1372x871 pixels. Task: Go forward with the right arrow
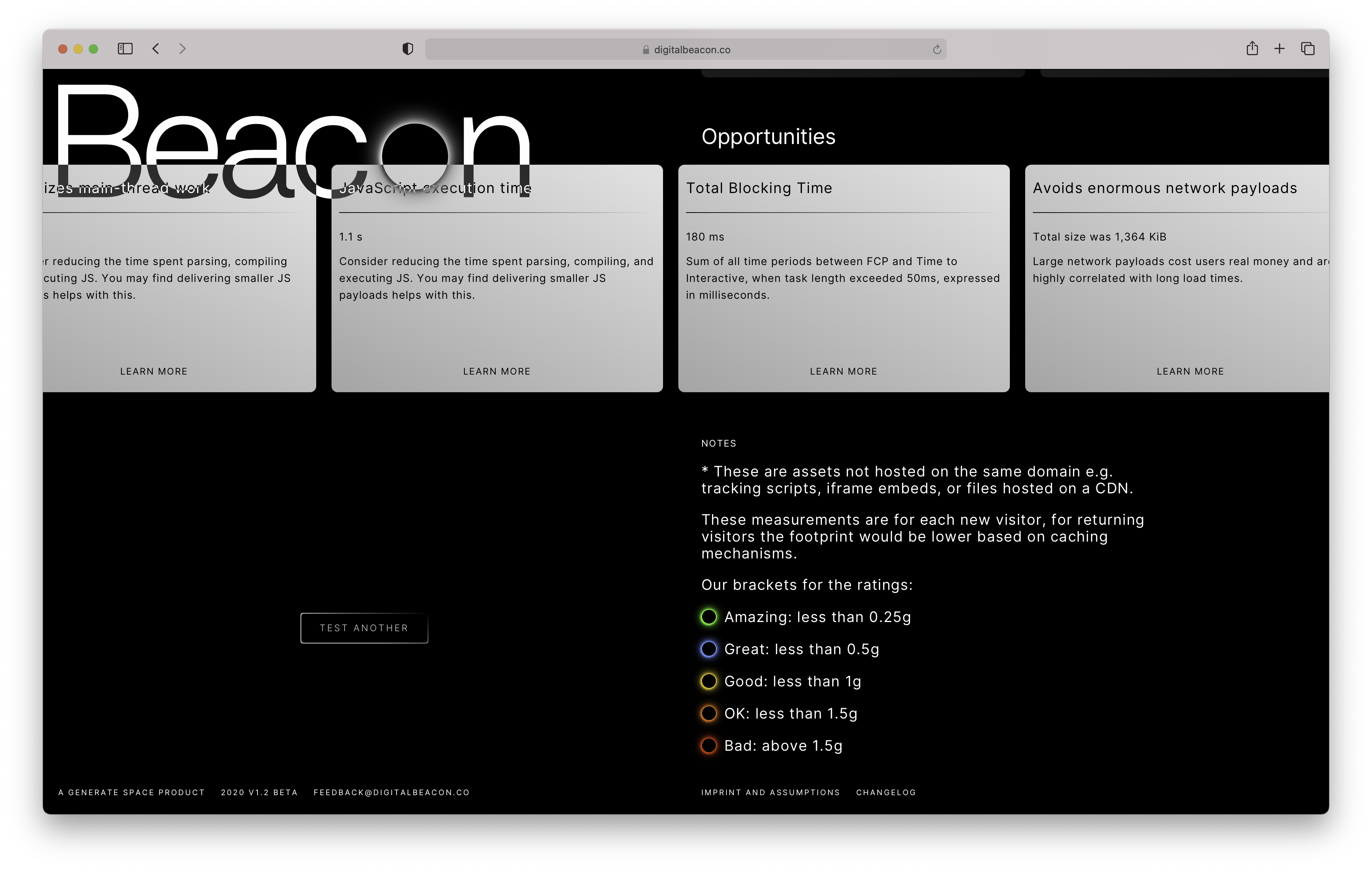(182, 49)
